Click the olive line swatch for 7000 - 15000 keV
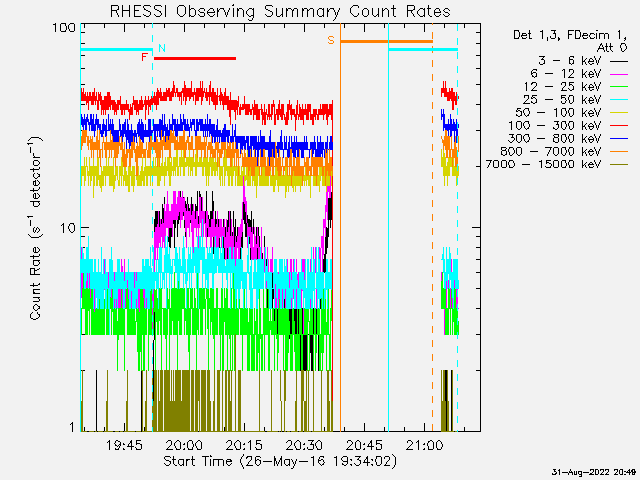Viewport: 640px width, 480px height. (x=619, y=165)
